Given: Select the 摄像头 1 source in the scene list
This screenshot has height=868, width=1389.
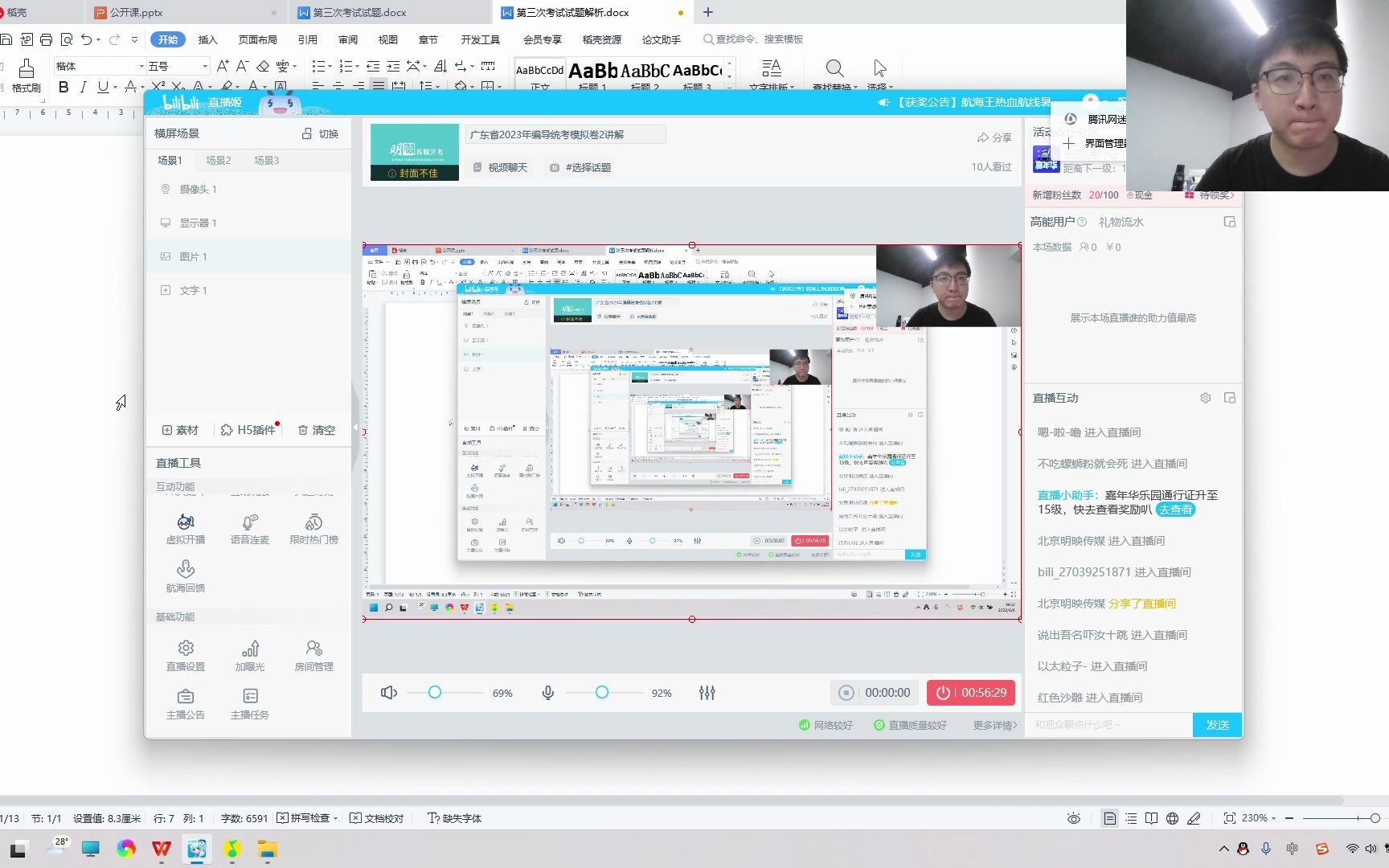Looking at the screenshot, I should [248, 189].
